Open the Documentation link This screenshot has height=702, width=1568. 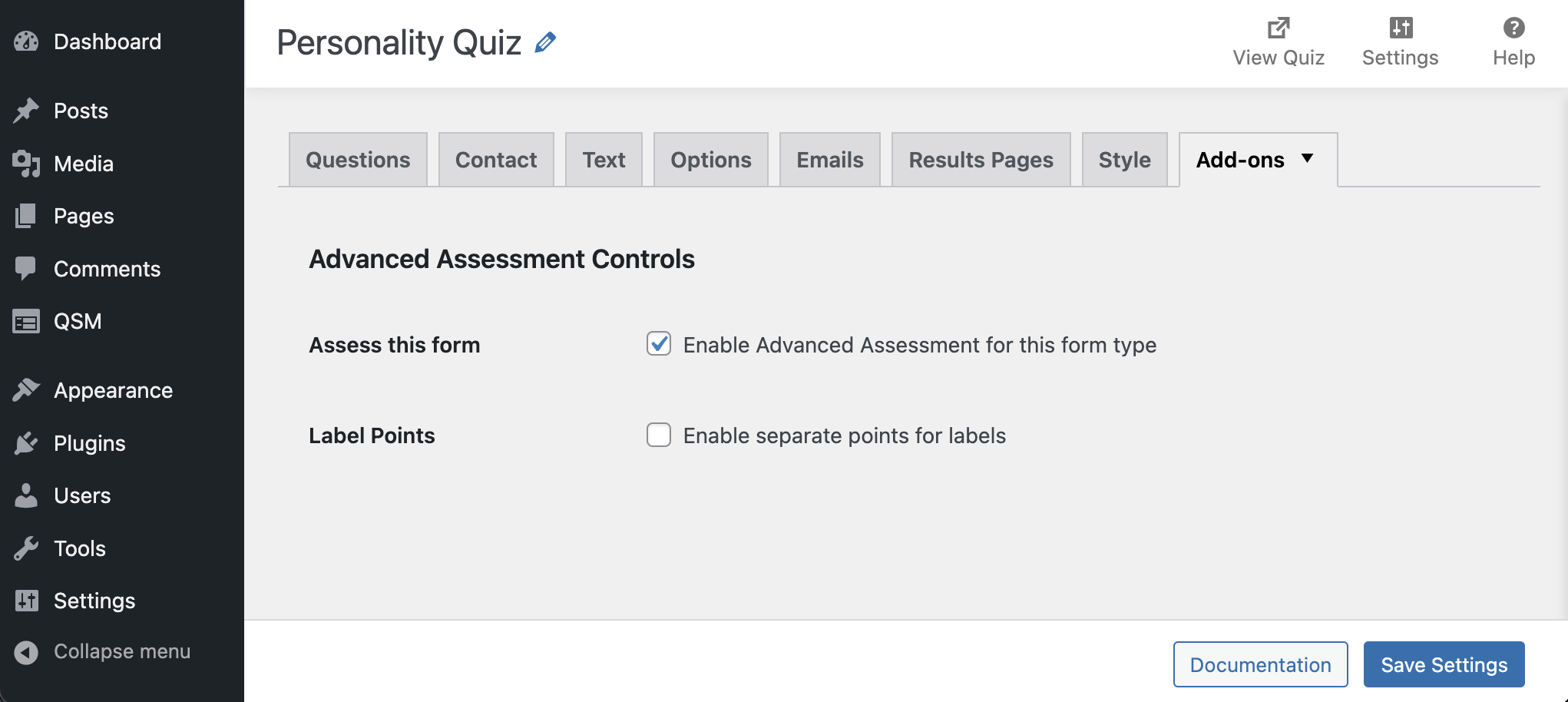point(1260,664)
